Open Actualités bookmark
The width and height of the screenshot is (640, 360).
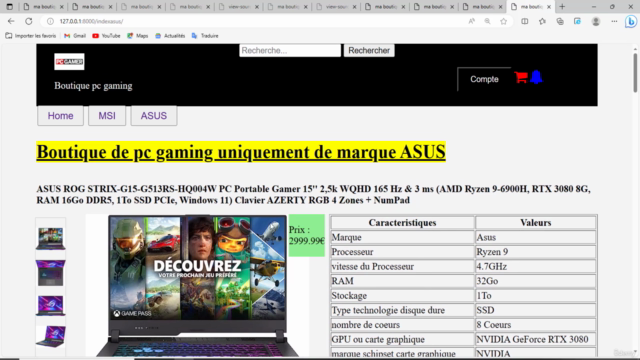(170, 36)
